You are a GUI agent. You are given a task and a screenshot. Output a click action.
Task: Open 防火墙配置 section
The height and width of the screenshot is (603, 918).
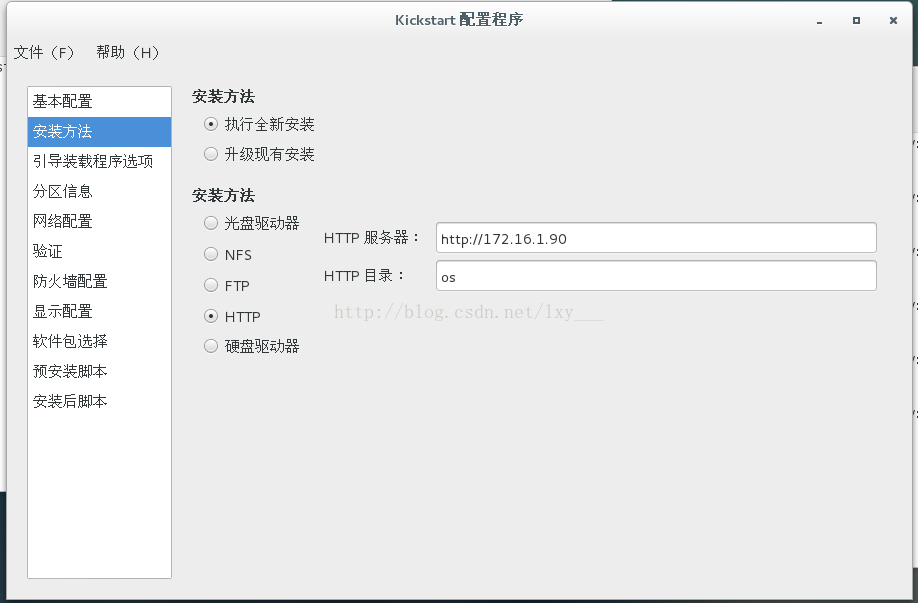coord(100,281)
